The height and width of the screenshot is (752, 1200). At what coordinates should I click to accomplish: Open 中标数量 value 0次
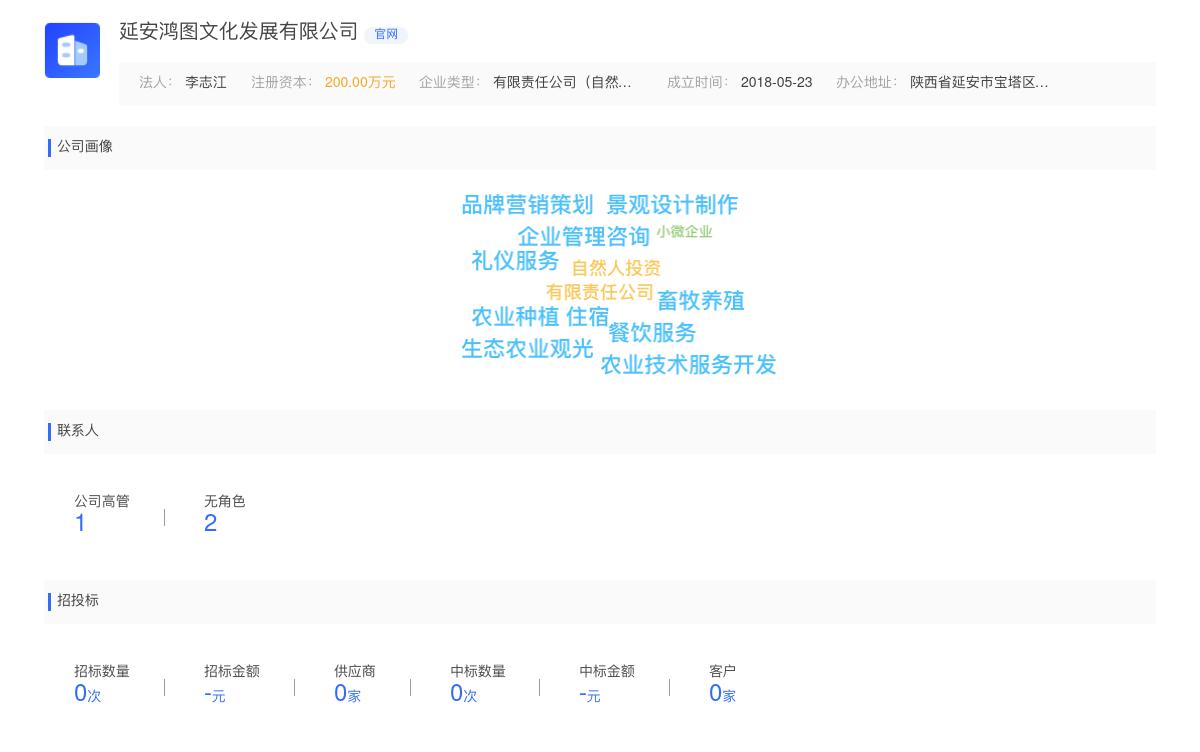(463, 693)
